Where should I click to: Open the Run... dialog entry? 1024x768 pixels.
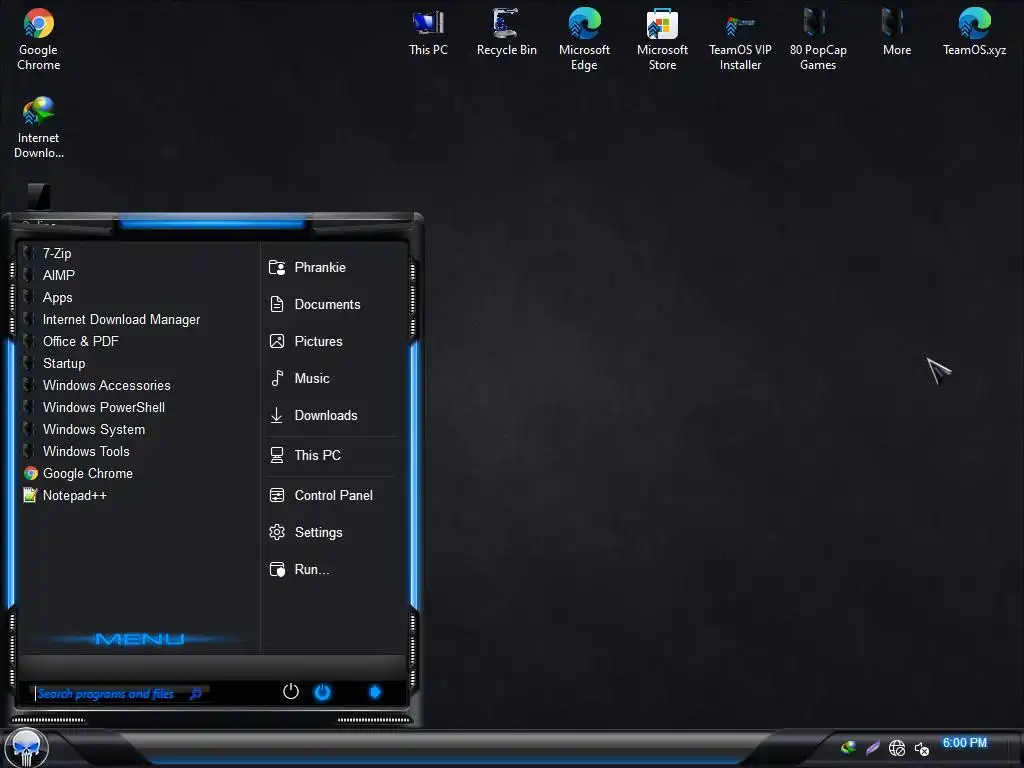332,569
